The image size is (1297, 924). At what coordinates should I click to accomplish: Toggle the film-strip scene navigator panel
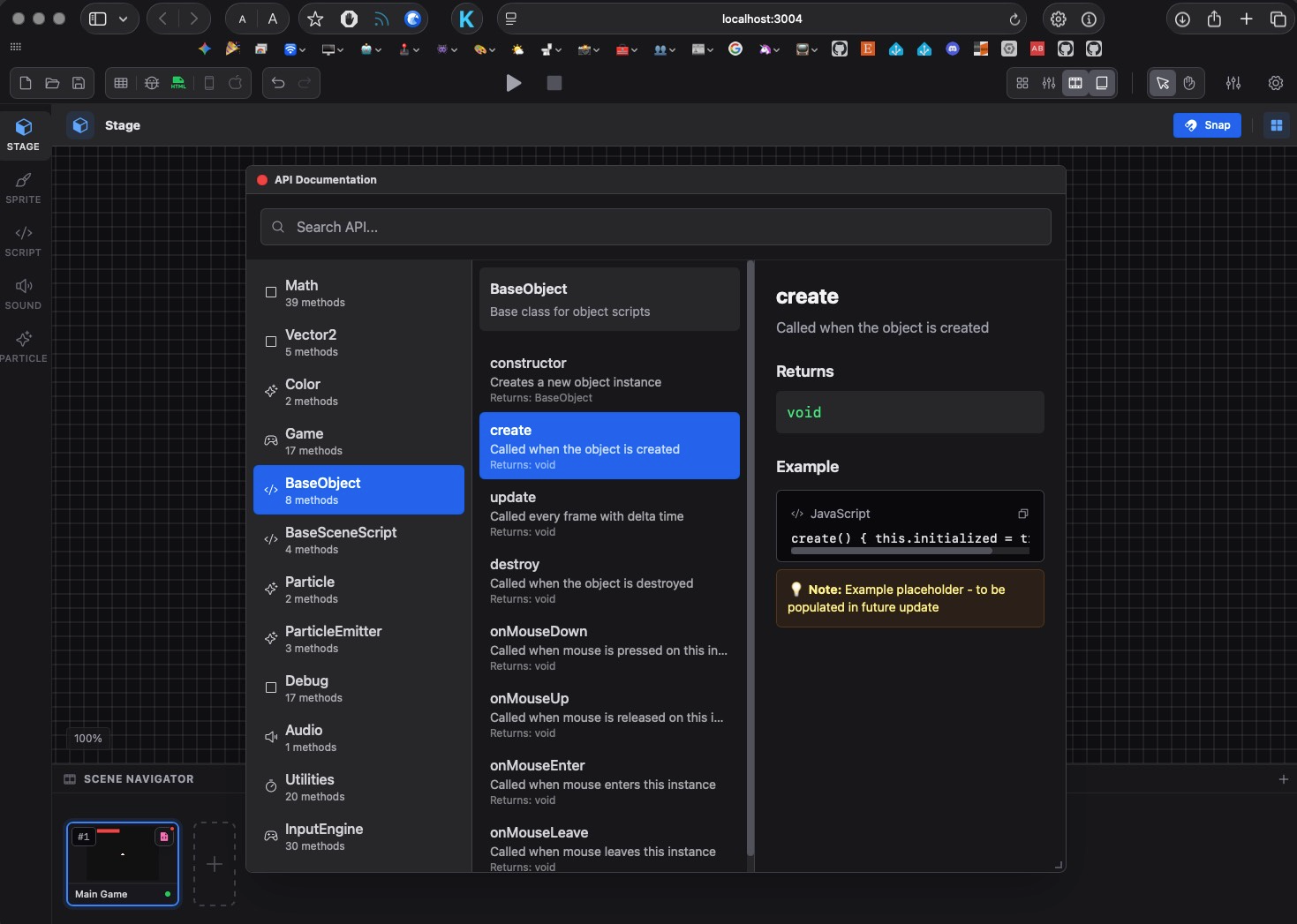[1075, 83]
